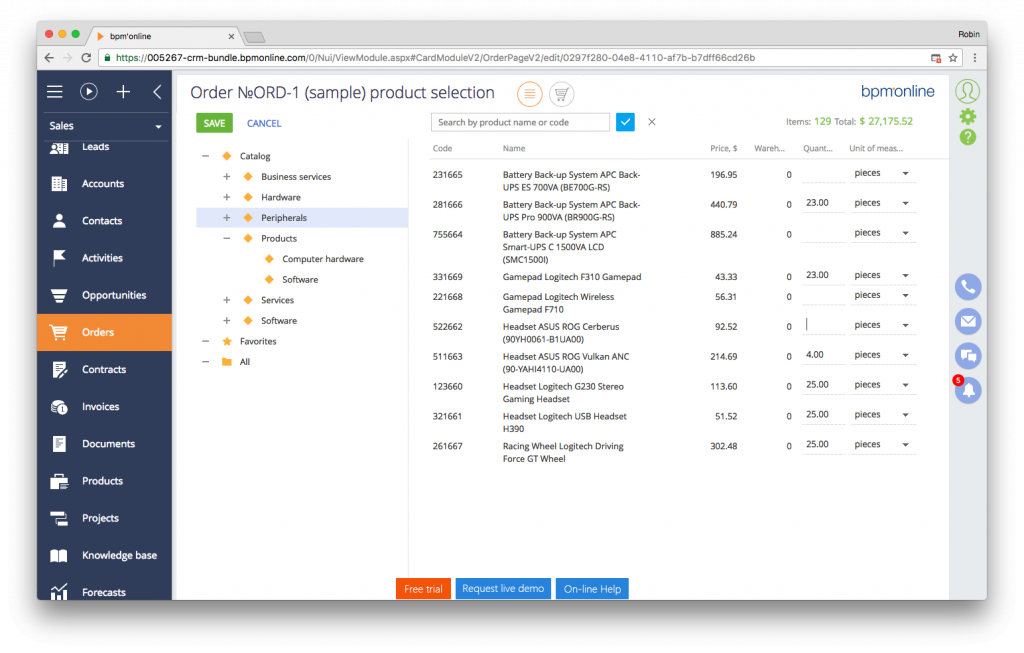Open the hamburger navigation menu
This screenshot has height=653, width=1024.
(55, 92)
